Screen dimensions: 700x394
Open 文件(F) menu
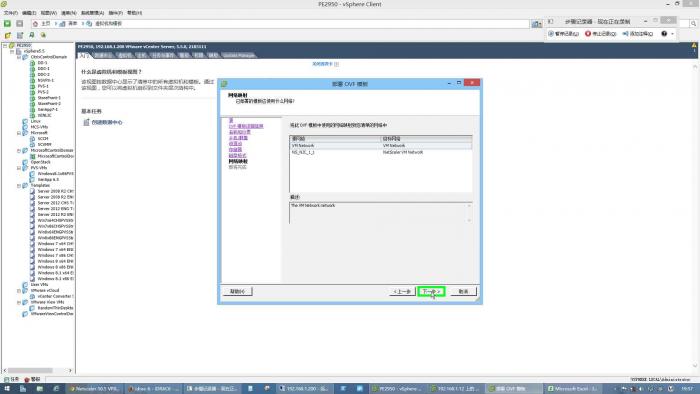coord(11,13)
